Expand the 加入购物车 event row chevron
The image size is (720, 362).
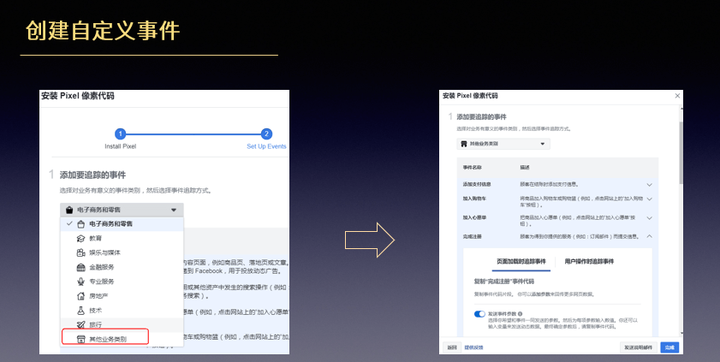point(649,199)
